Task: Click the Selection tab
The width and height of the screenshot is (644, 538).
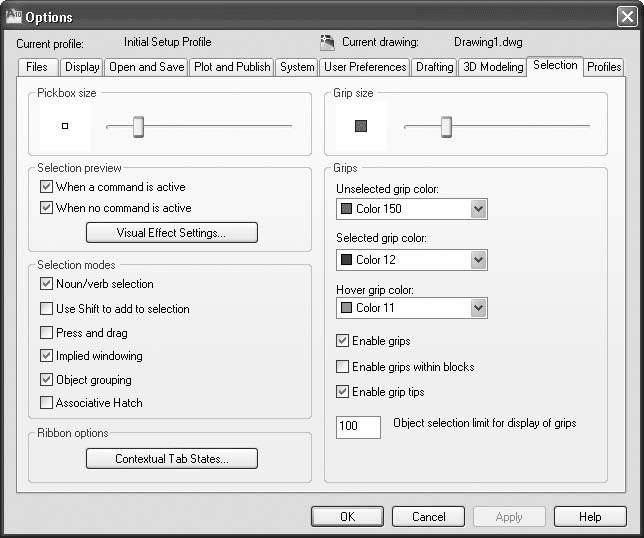Action: click(555, 66)
